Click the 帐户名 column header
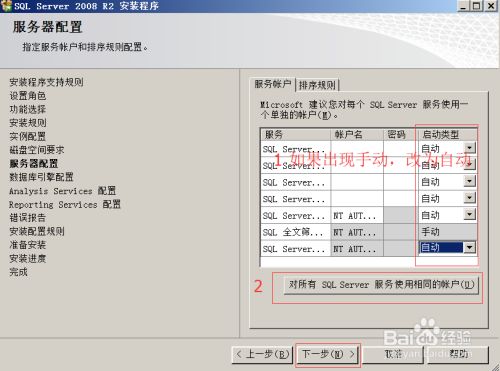The width and height of the screenshot is (500, 371). point(357,134)
